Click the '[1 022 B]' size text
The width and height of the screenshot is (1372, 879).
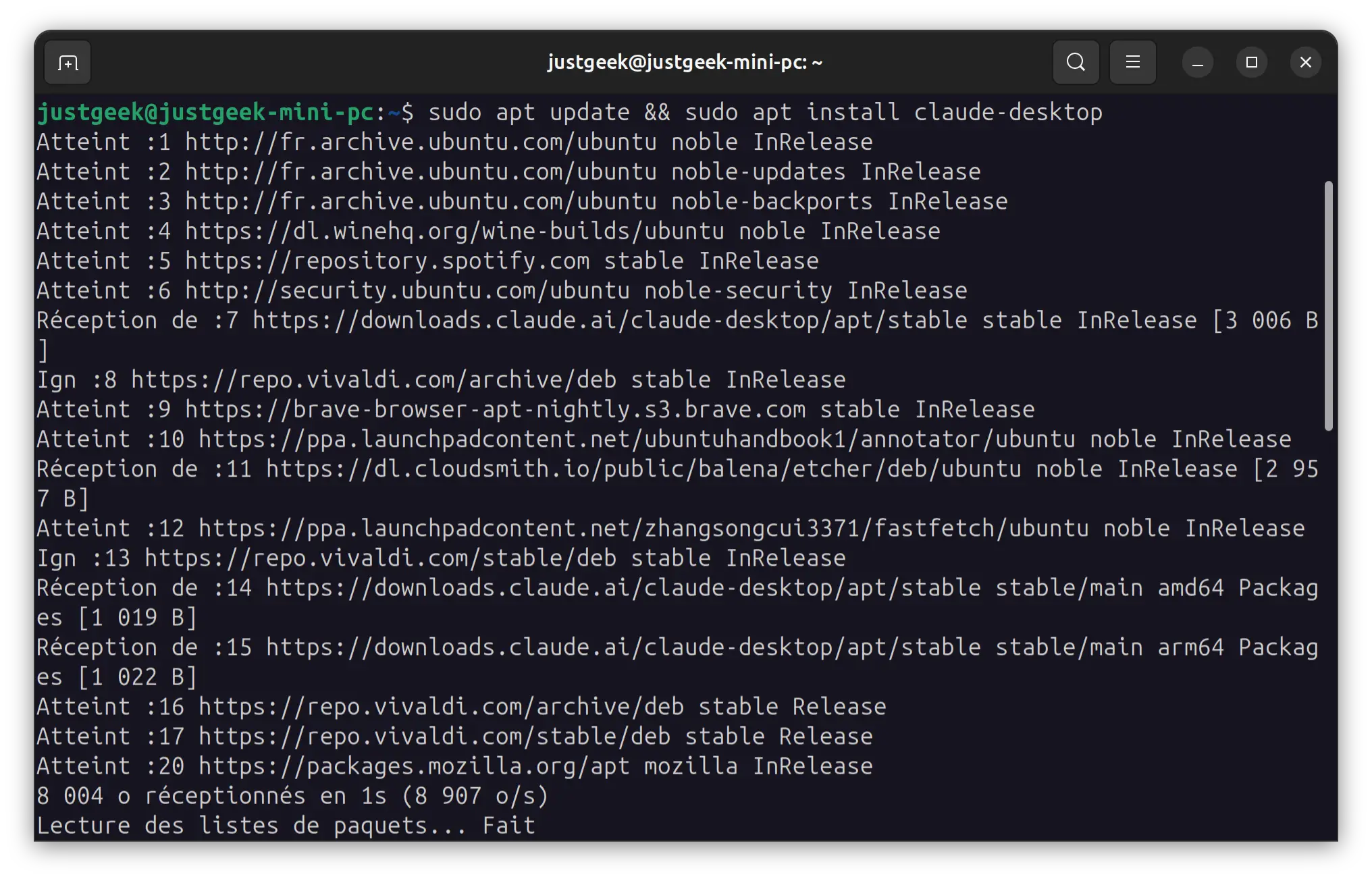point(137,676)
